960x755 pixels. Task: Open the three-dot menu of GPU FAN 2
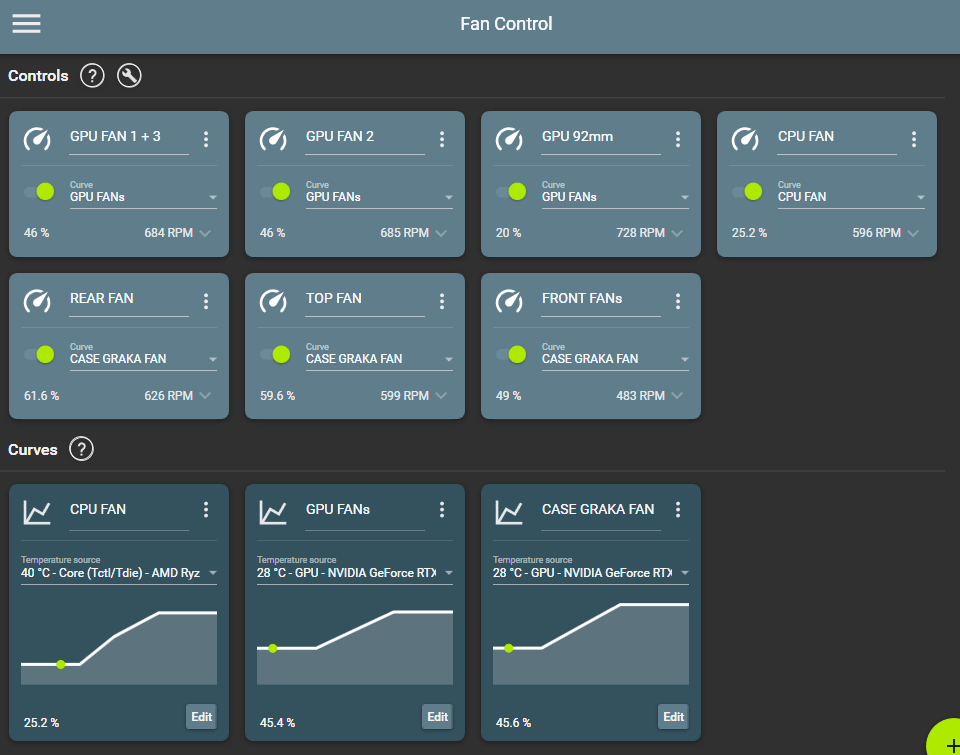[x=442, y=139]
